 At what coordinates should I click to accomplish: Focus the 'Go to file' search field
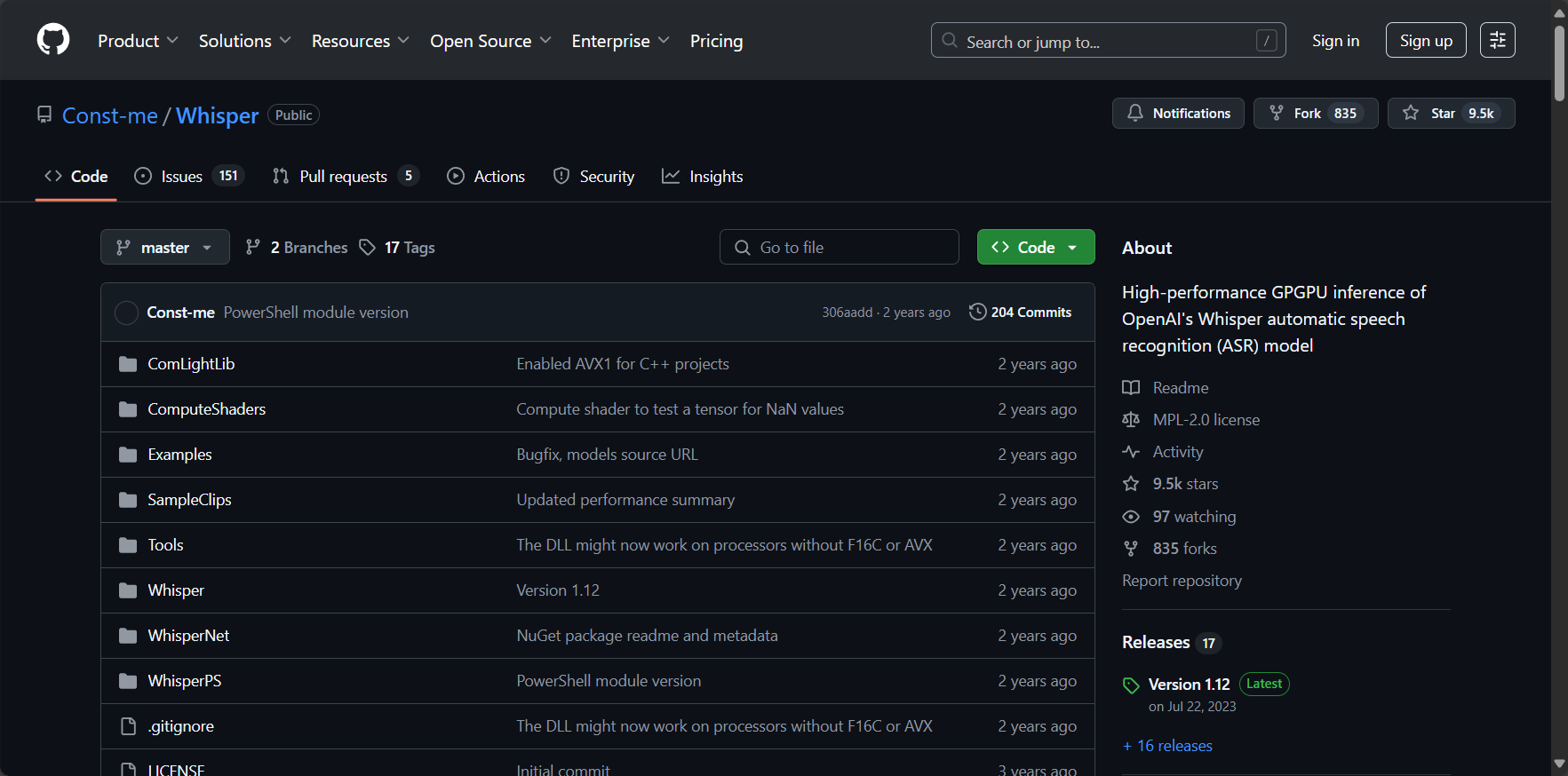[840, 247]
